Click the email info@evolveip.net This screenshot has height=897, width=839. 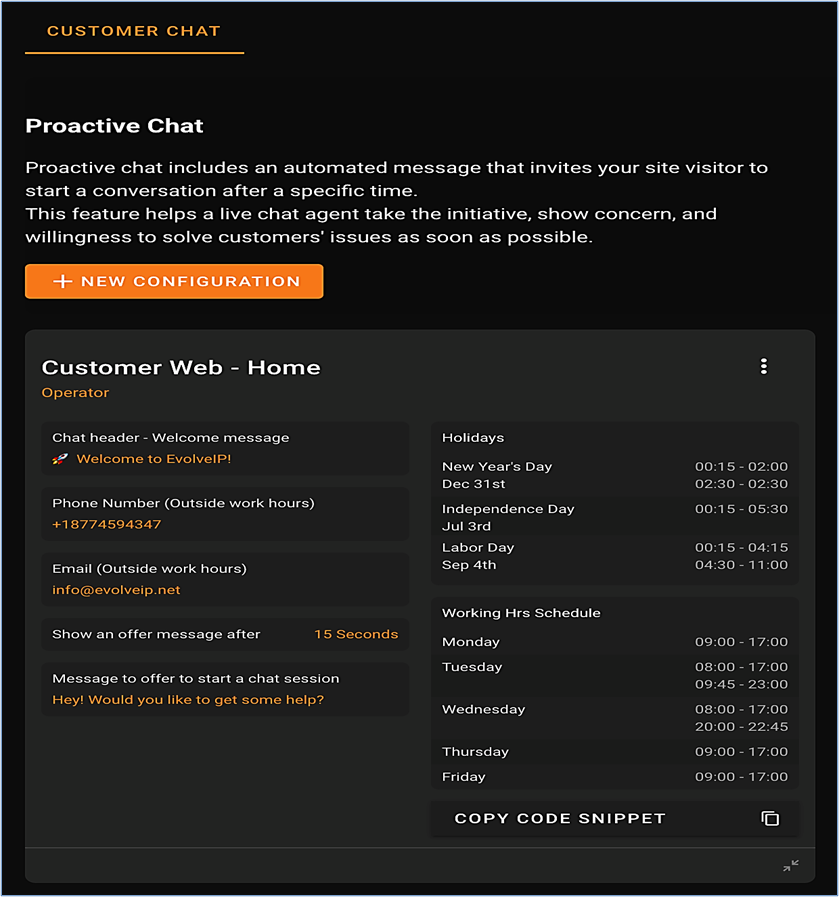[x=117, y=590]
